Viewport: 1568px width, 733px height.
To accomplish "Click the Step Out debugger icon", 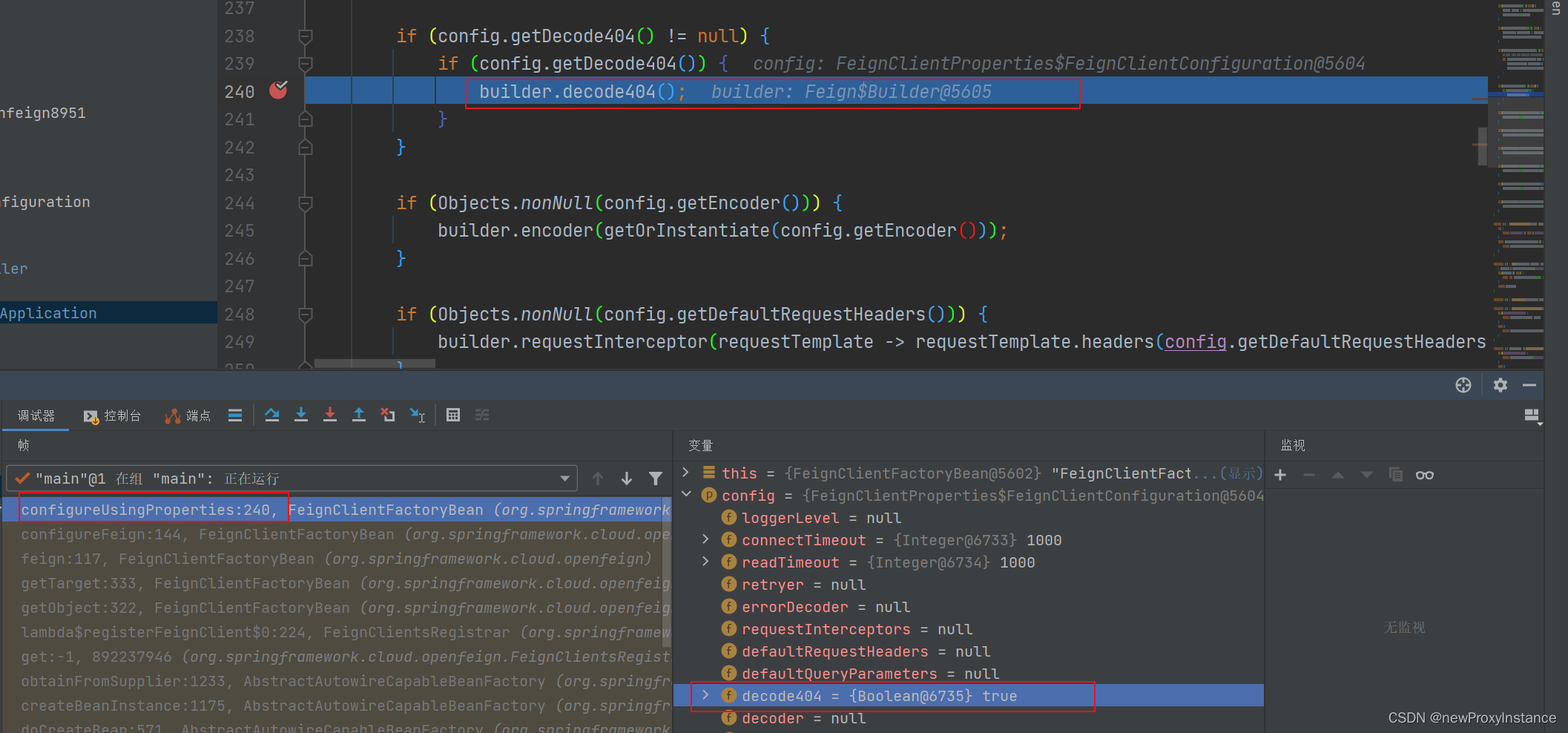I will pos(359,415).
